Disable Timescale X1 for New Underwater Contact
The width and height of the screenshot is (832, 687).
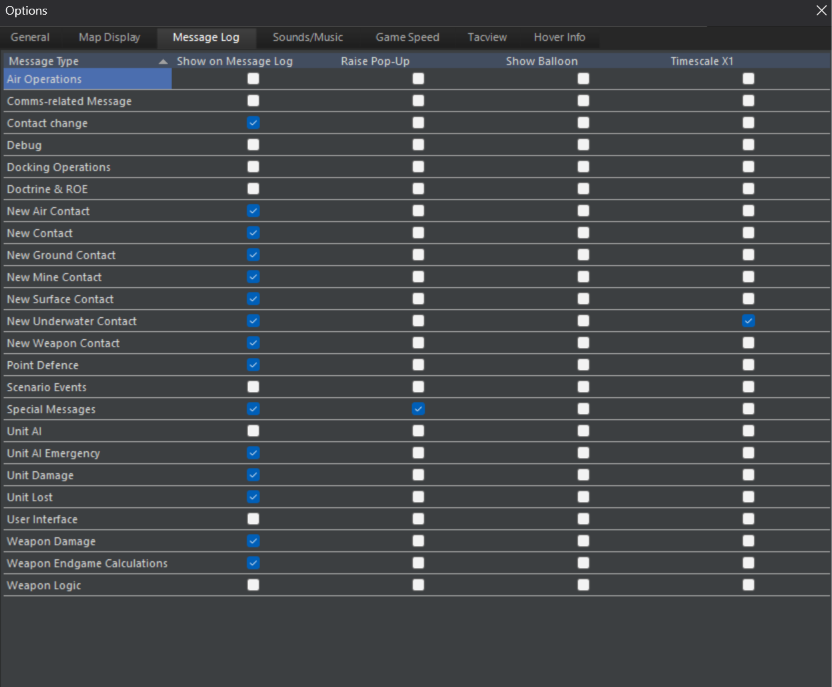point(748,321)
